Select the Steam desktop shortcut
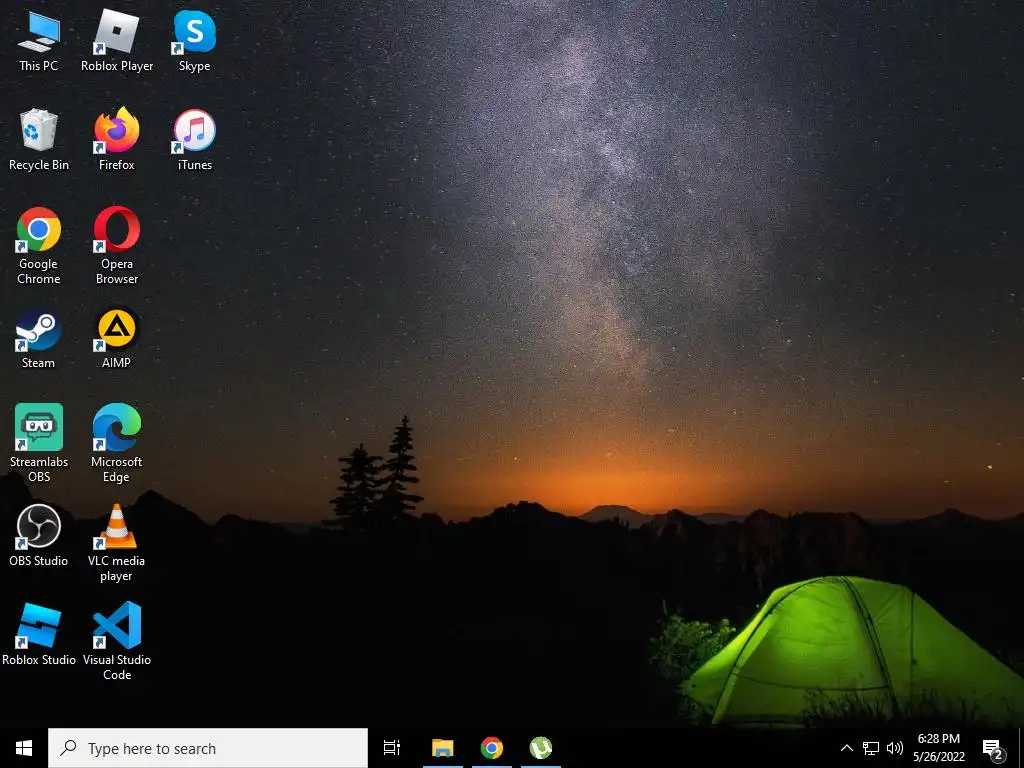The image size is (1024, 768). [x=39, y=338]
